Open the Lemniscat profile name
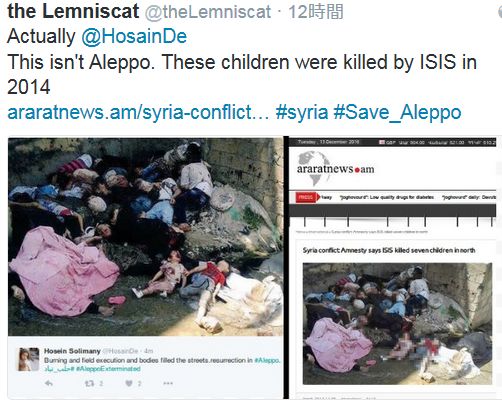 pyautogui.click(x=73, y=11)
